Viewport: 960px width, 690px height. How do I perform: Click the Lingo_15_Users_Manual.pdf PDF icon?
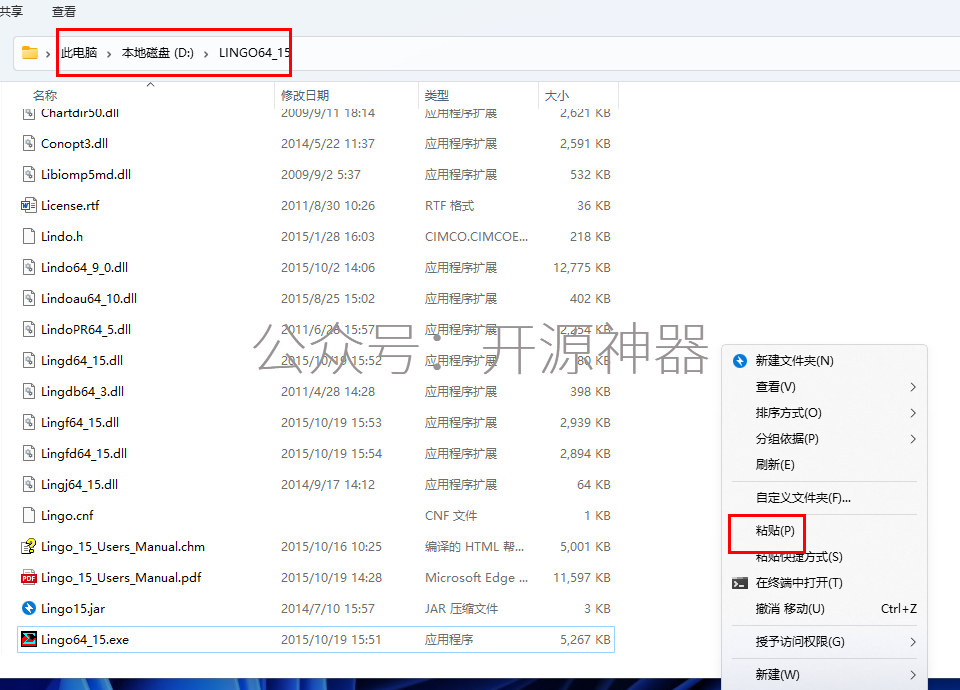tap(29, 577)
